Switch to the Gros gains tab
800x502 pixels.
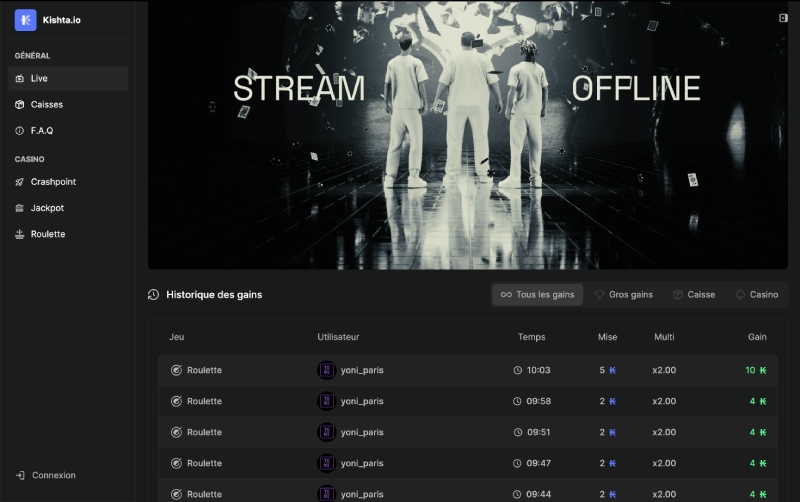(x=623, y=294)
